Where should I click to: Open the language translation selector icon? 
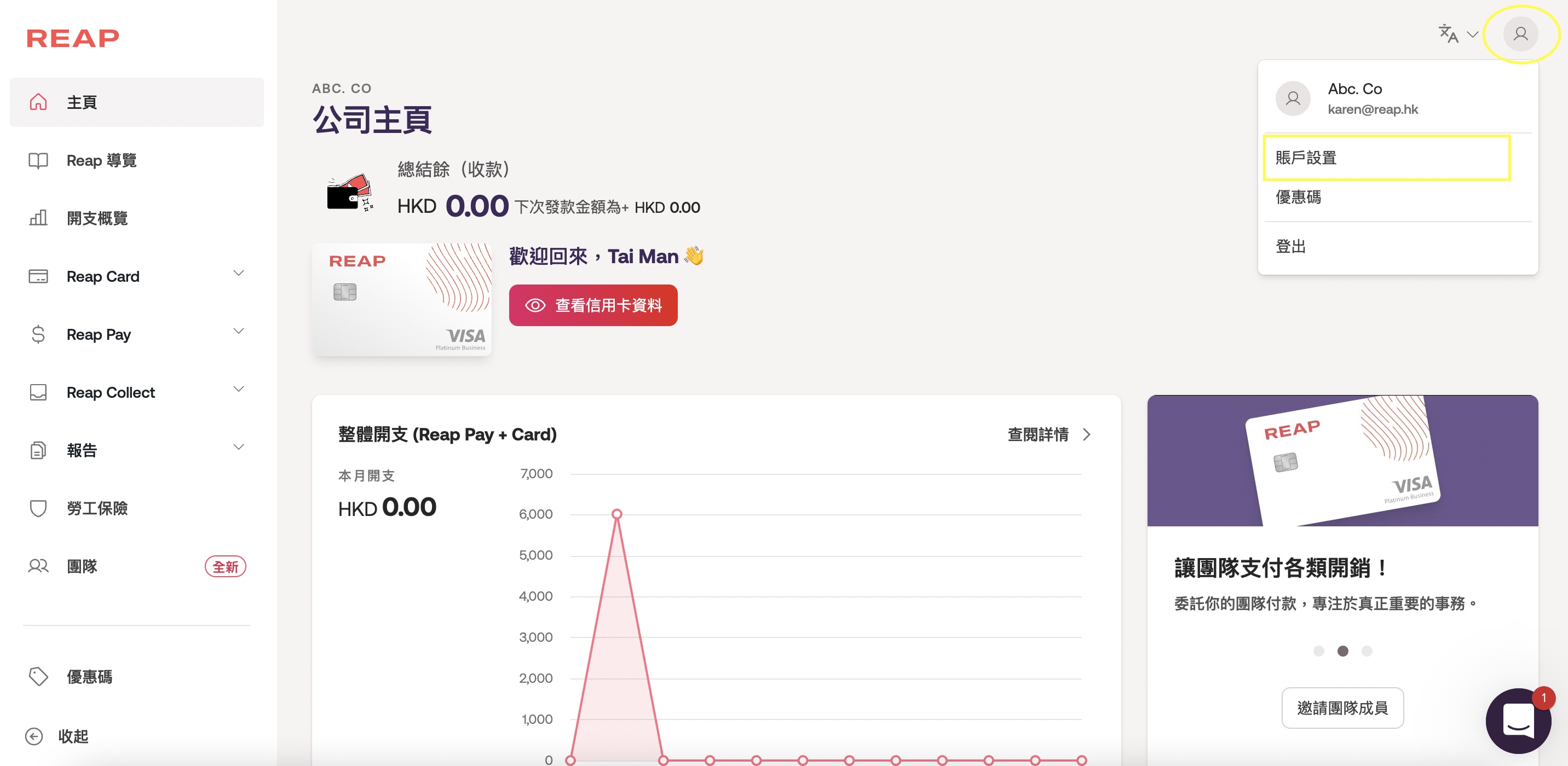pyautogui.click(x=1448, y=34)
